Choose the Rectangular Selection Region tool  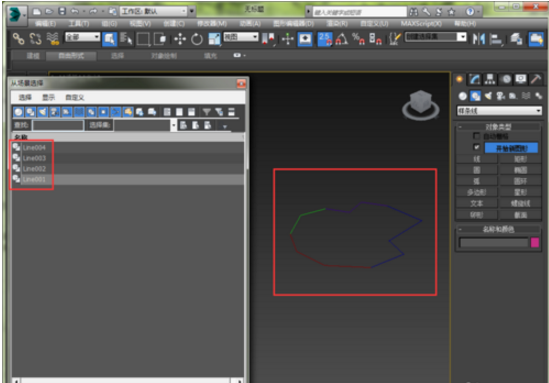[143, 39]
